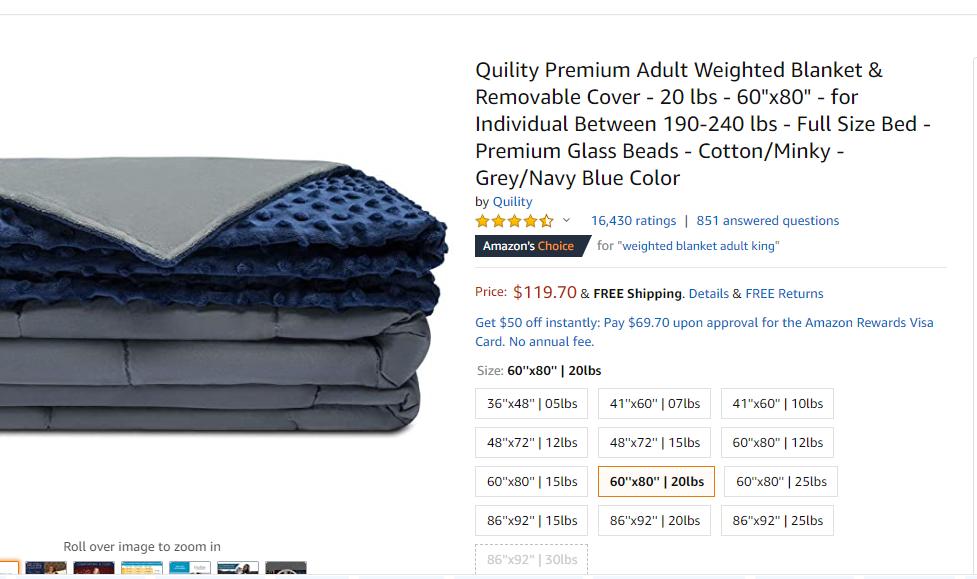Open the shipping Details link

pos(708,294)
